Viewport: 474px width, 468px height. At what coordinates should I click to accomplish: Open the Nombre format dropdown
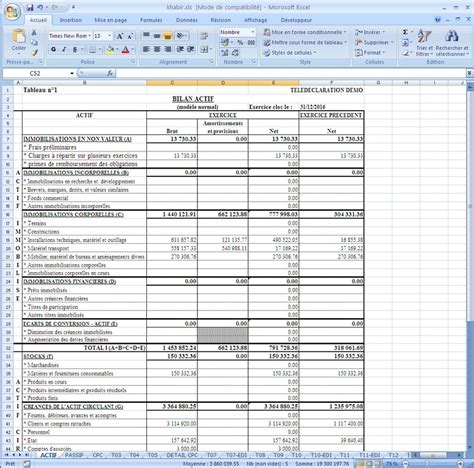coord(252,32)
